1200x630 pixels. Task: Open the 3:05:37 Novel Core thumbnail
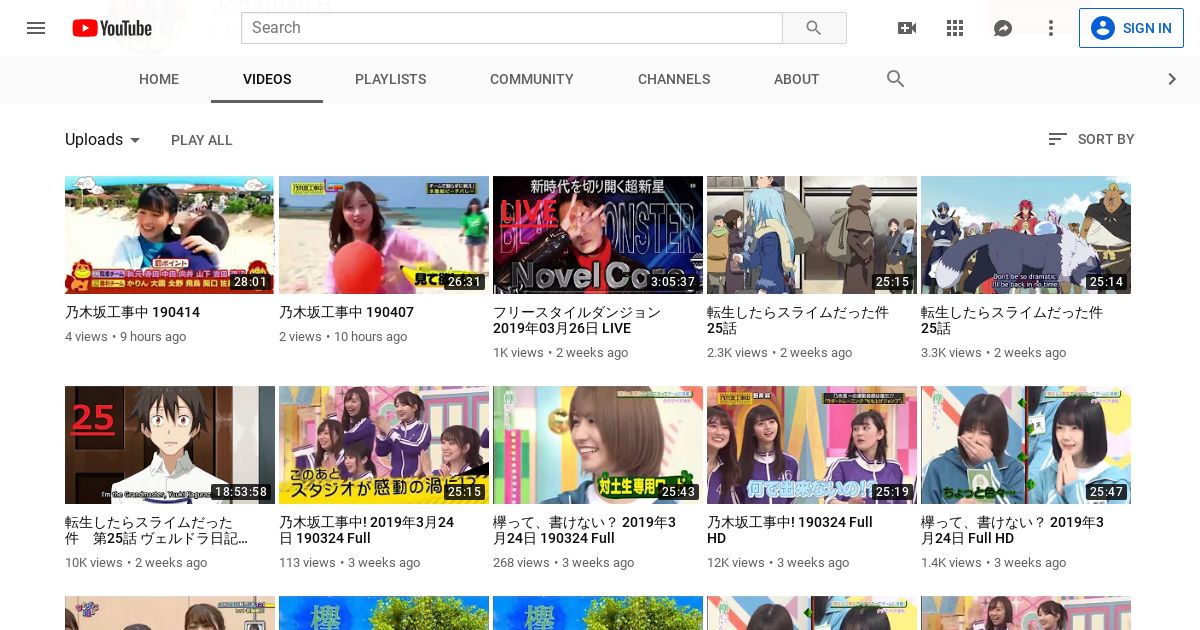(x=598, y=235)
